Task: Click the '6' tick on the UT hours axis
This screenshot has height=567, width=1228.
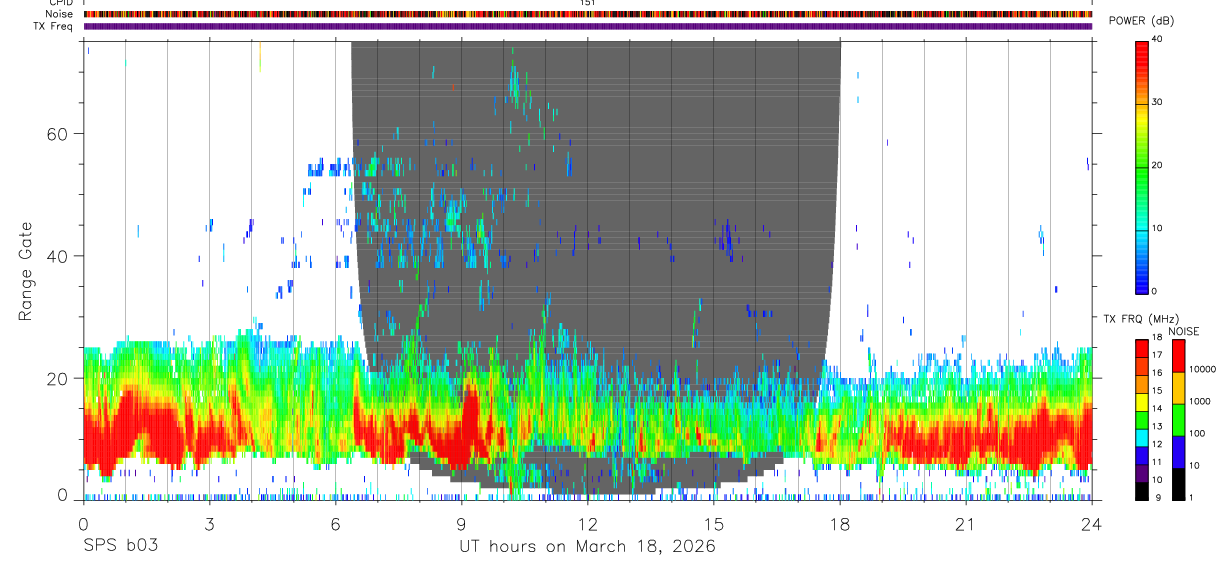Action: coord(335,524)
